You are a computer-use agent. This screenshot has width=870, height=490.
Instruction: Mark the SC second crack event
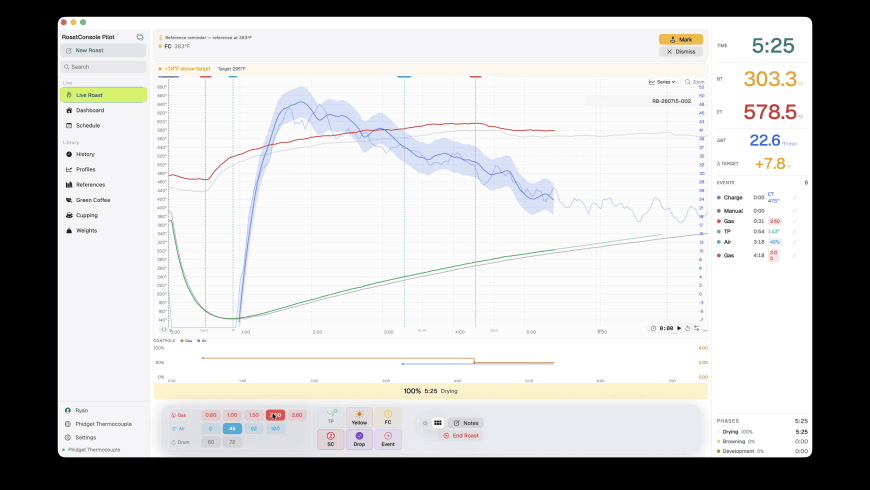click(x=331, y=439)
